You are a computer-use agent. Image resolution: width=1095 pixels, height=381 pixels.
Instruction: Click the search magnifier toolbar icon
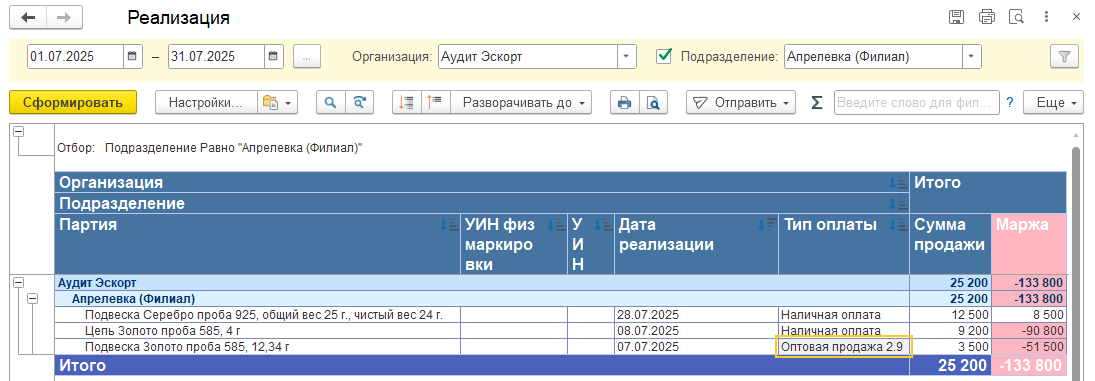click(330, 103)
